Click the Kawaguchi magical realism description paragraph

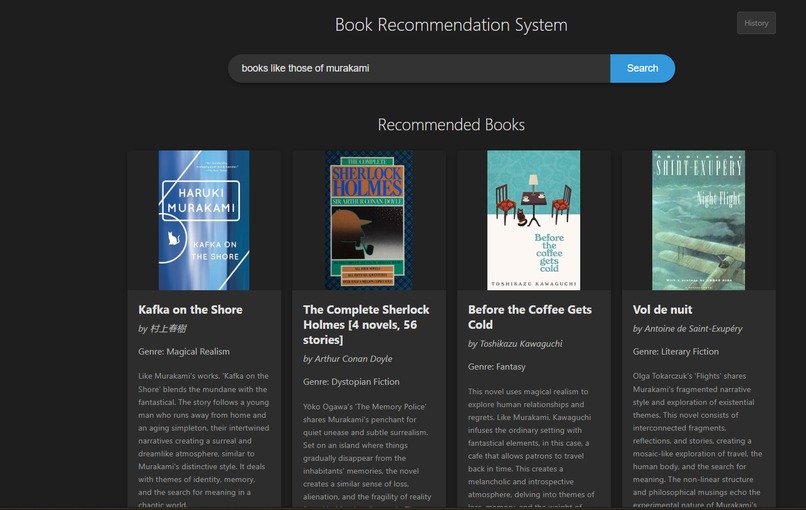[x=532, y=447]
